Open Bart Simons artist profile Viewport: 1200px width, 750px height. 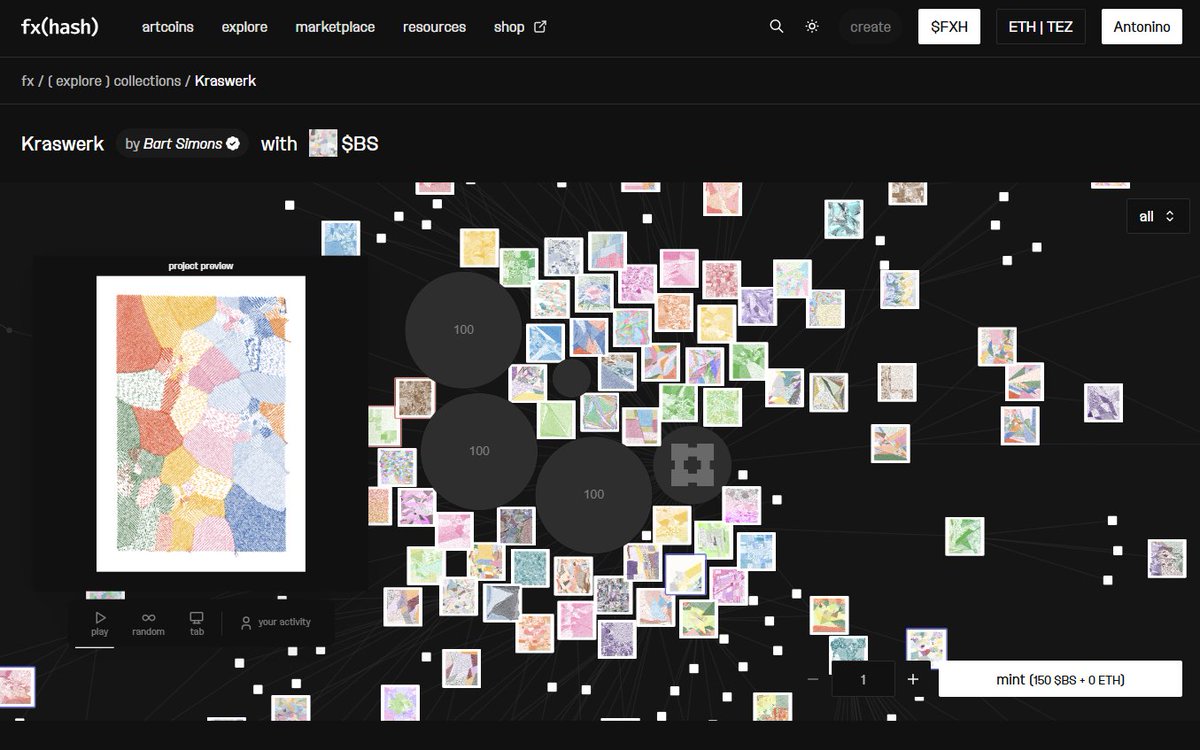point(183,144)
